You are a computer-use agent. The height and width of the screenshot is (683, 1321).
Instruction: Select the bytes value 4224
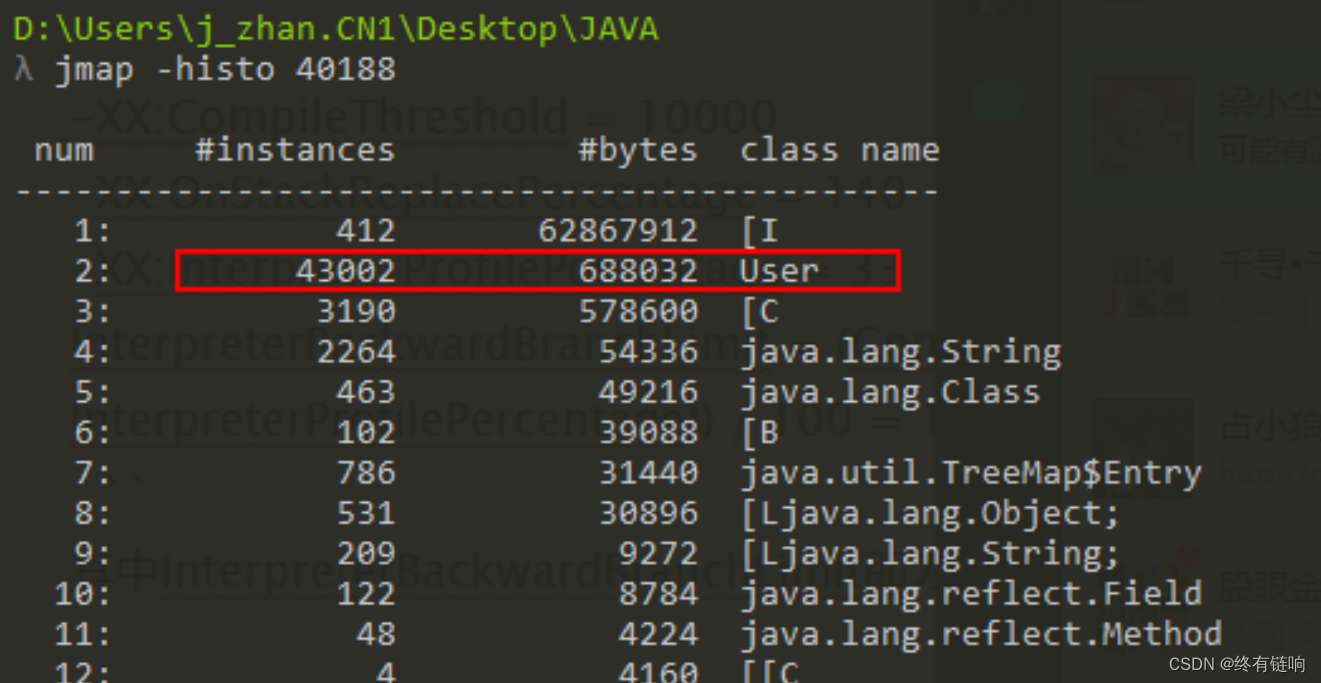tap(658, 634)
